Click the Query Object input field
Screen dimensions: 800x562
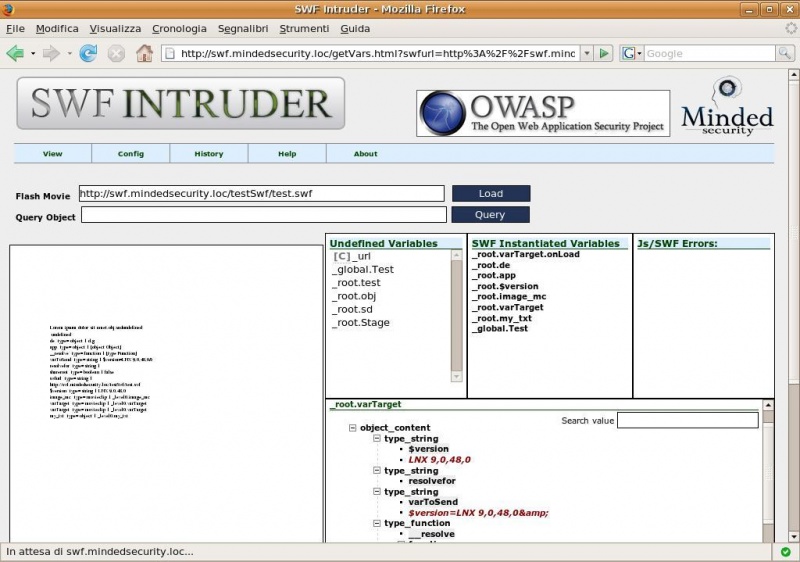click(x=264, y=215)
